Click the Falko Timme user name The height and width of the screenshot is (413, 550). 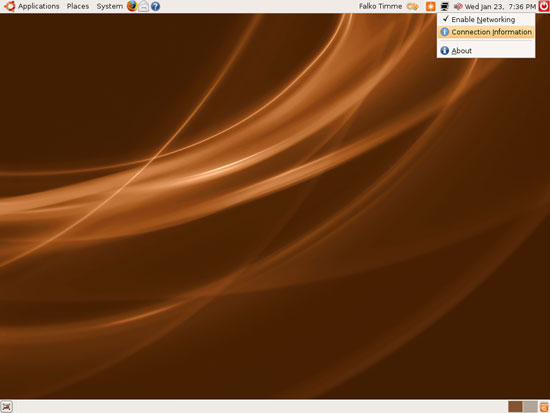click(380, 6)
